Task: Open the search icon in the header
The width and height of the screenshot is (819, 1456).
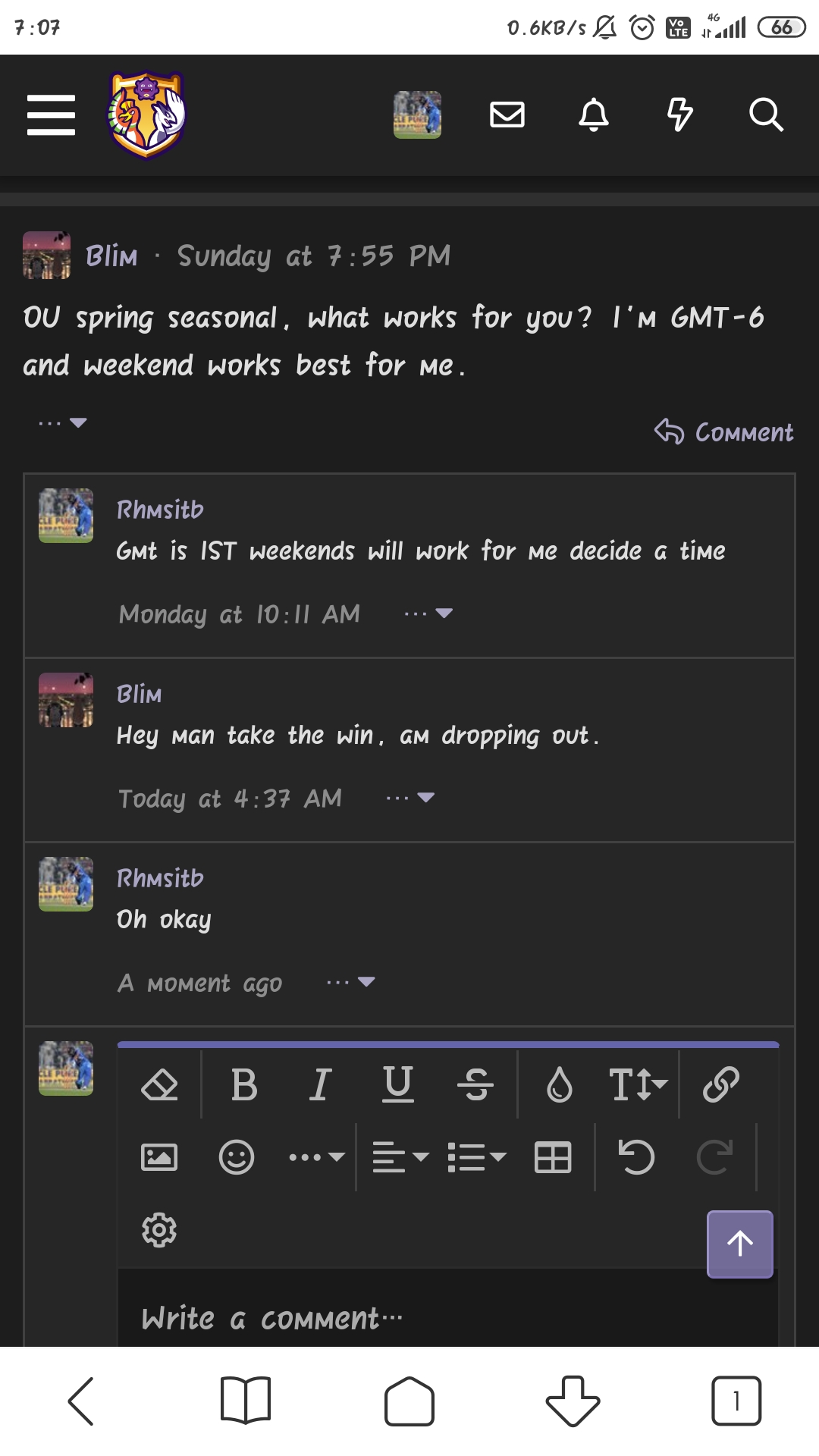Action: point(768,115)
